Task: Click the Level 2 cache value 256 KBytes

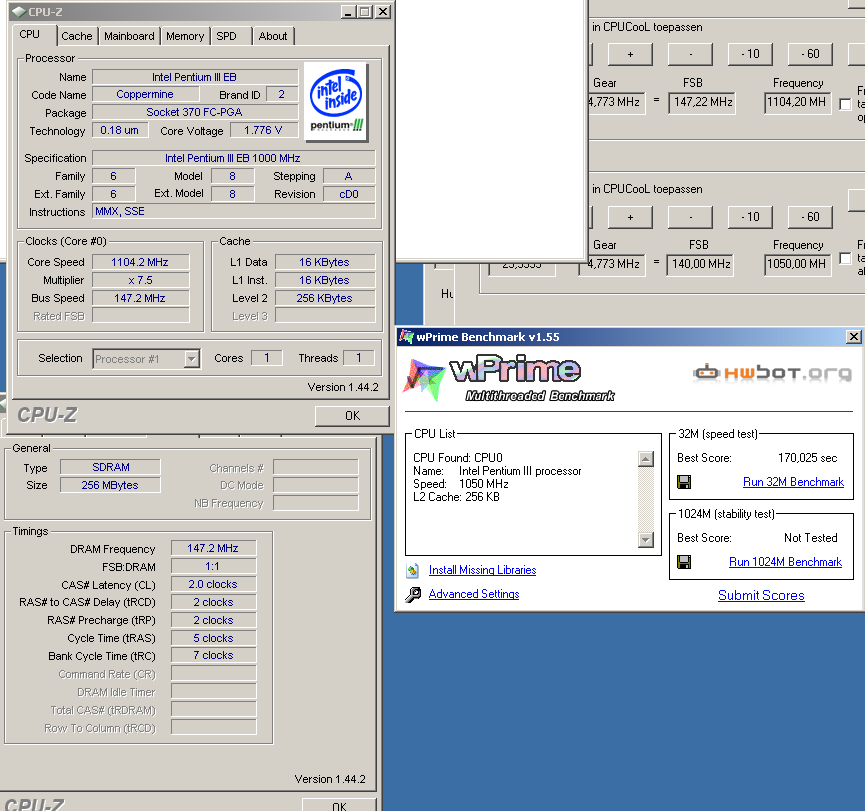Action: tap(324, 298)
